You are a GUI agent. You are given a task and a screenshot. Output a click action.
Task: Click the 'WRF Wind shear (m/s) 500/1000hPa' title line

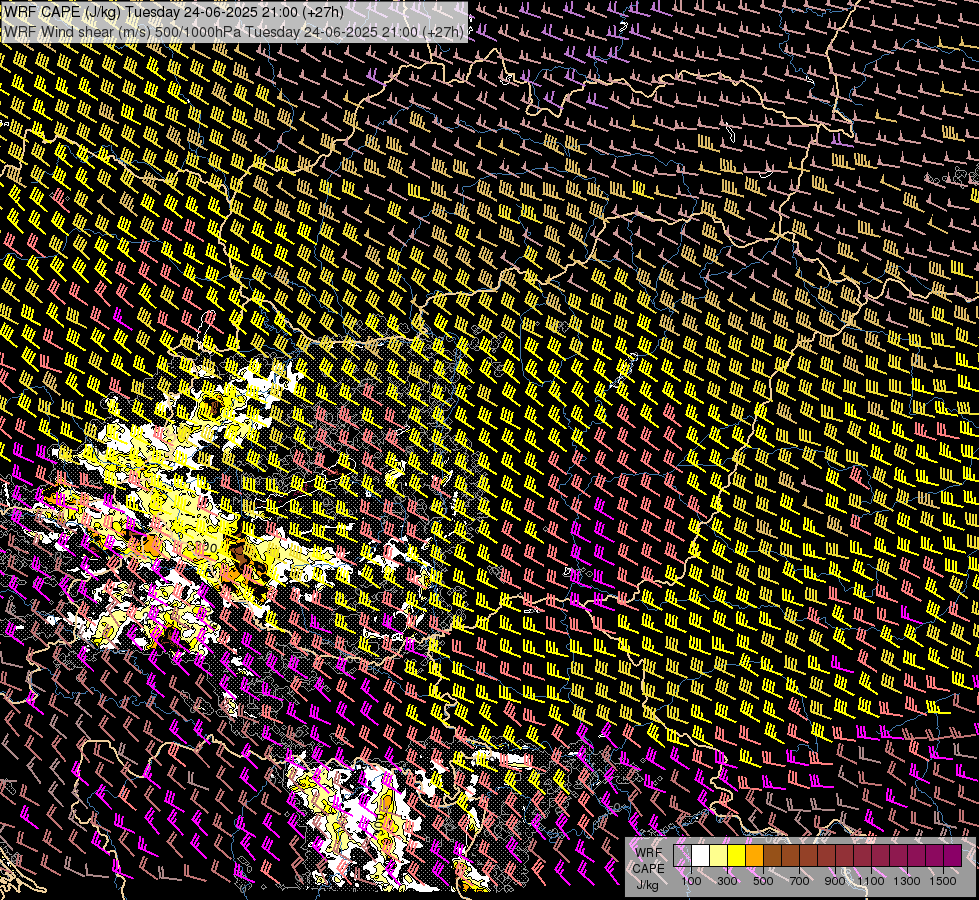234,31
